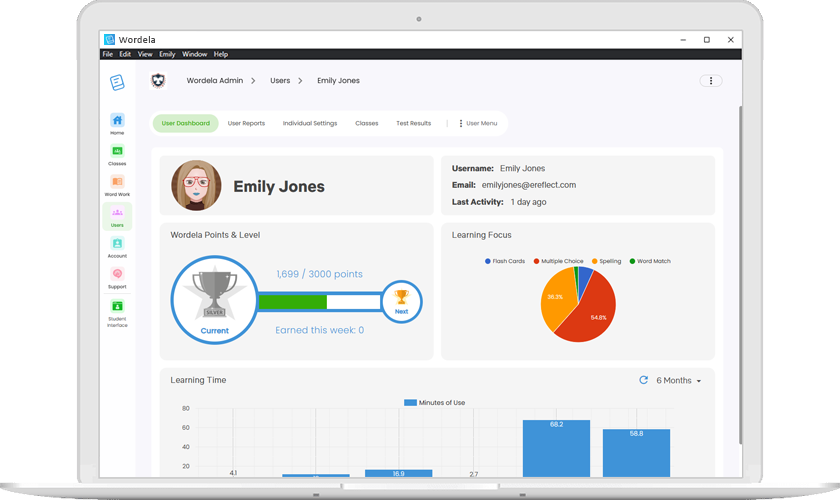Click the shield organization badge icon
The width and height of the screenshot is (840, 500).
point(158,80)
